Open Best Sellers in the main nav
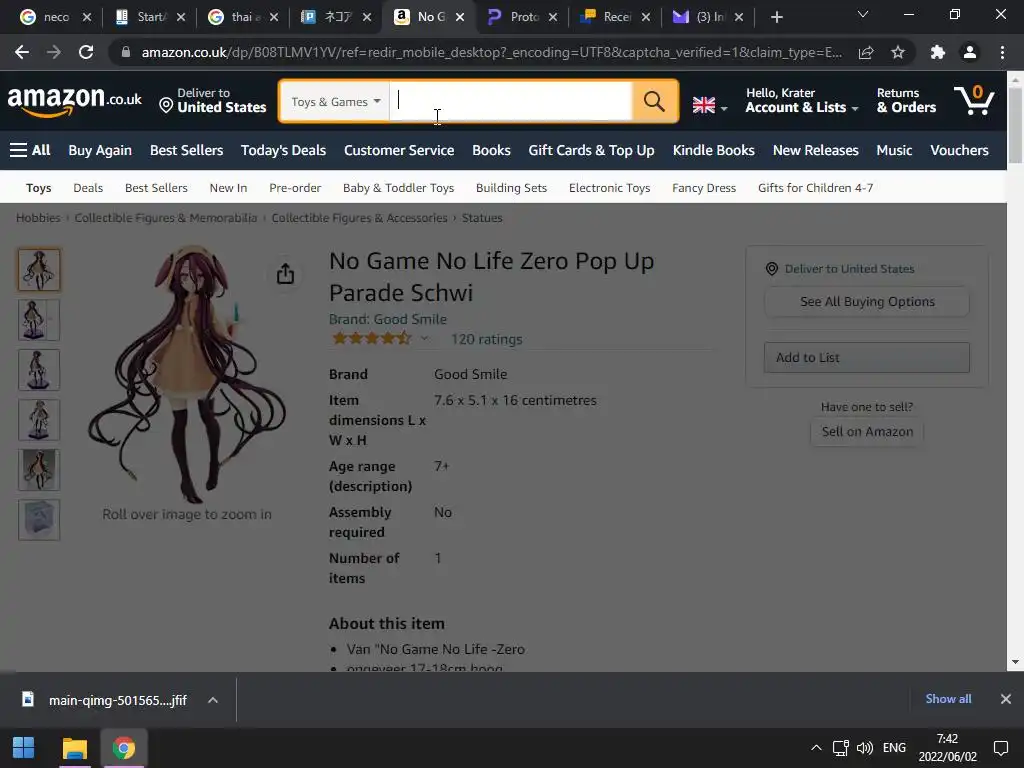 187,150
